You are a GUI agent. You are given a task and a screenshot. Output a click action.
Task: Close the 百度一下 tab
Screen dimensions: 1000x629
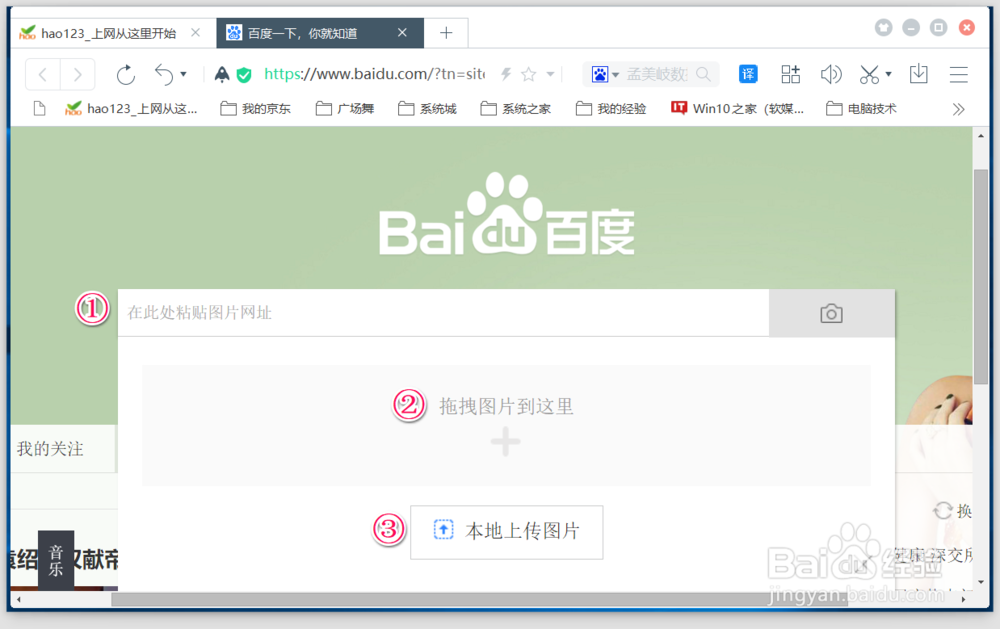pyautogui.click(x=402, y=33)
